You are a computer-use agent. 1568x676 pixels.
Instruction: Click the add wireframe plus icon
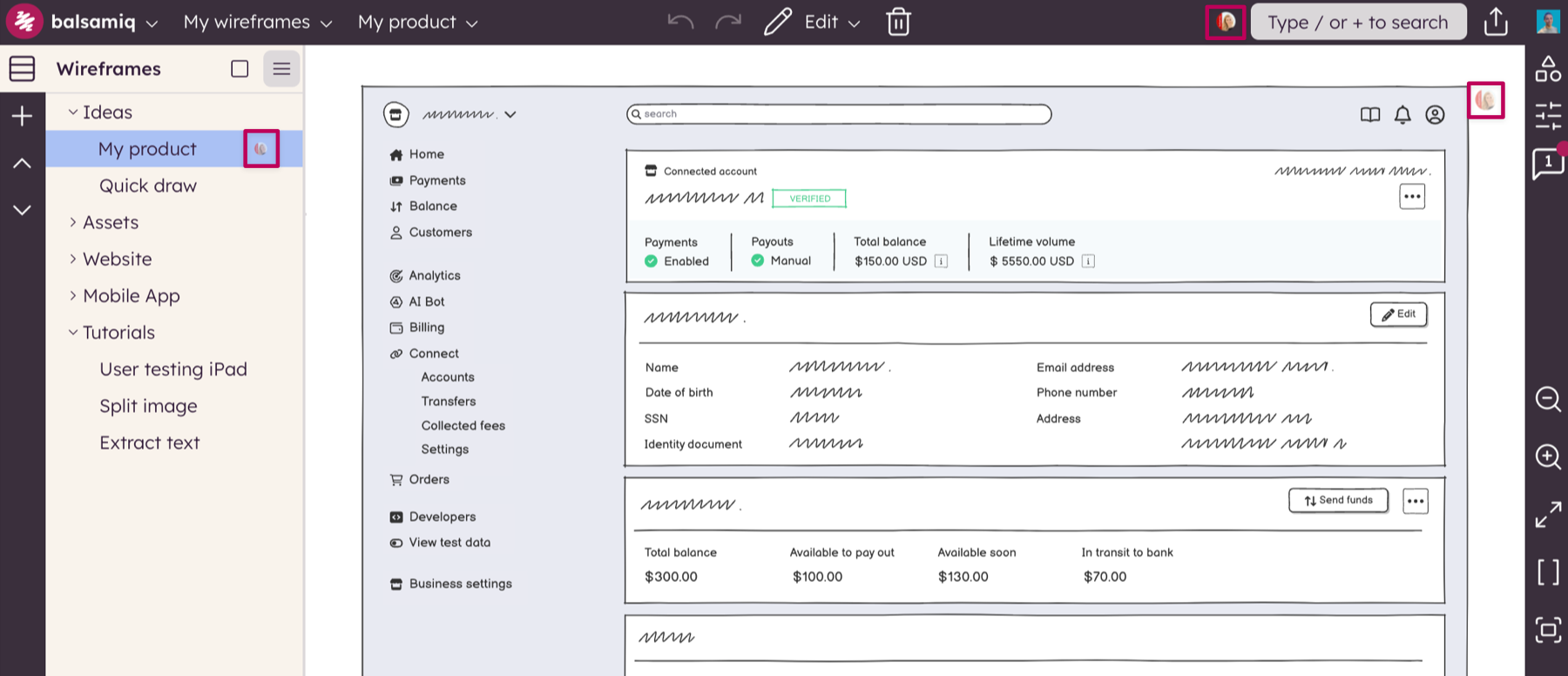(x=22, y=116)
